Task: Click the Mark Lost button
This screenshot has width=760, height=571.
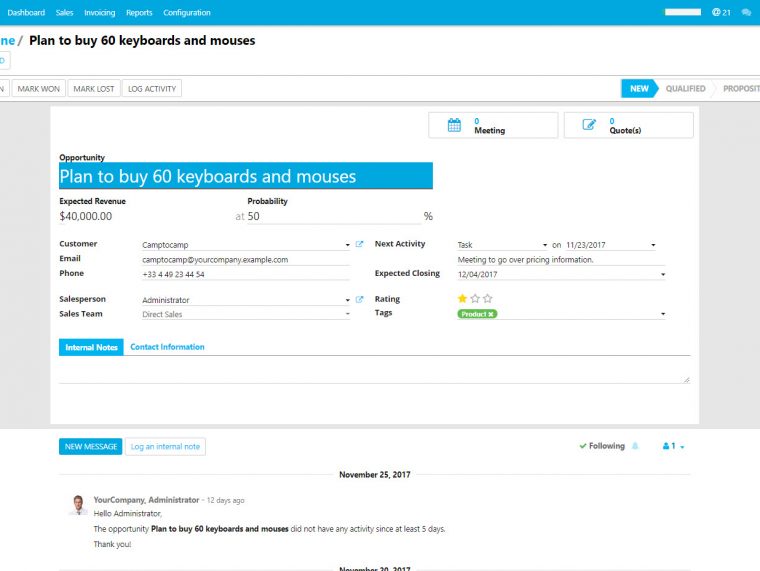Action: click(x=94, y=89)
